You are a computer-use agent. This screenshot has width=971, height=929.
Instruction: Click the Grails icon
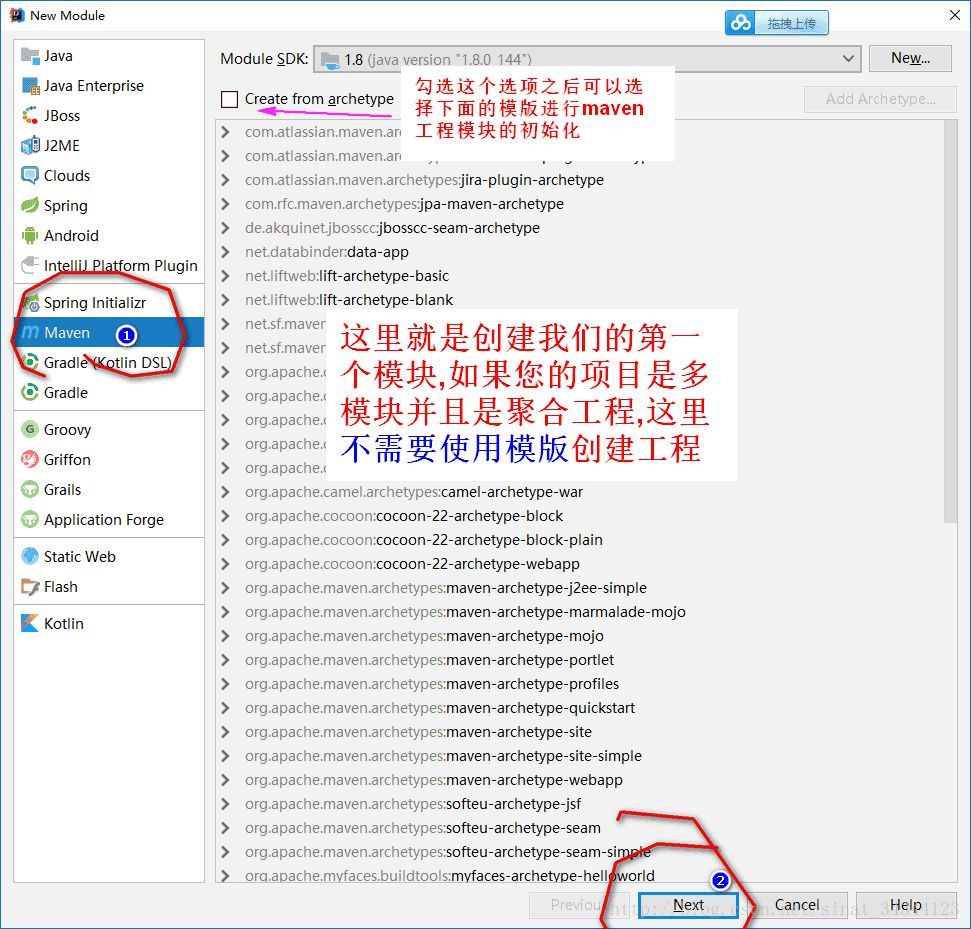pyautogui.click(x=30, y=489)
